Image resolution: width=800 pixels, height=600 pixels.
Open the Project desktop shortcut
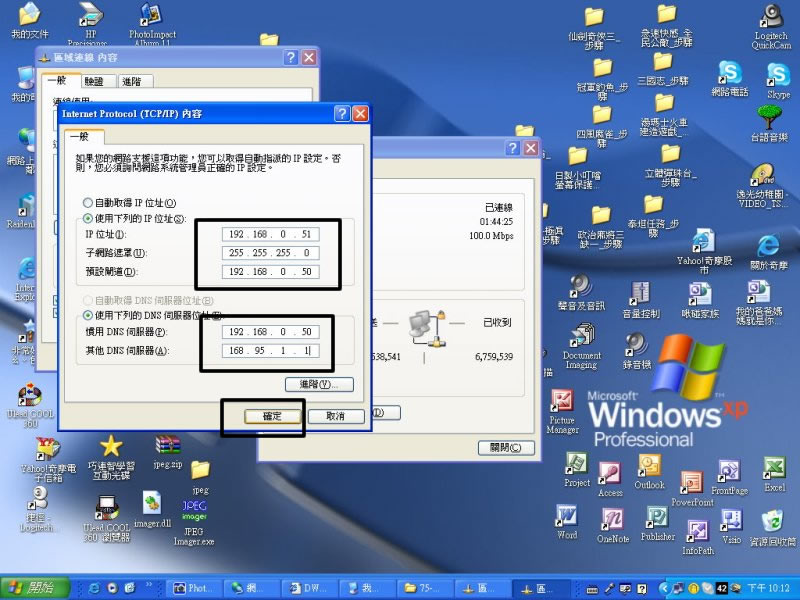pos(577,470)
